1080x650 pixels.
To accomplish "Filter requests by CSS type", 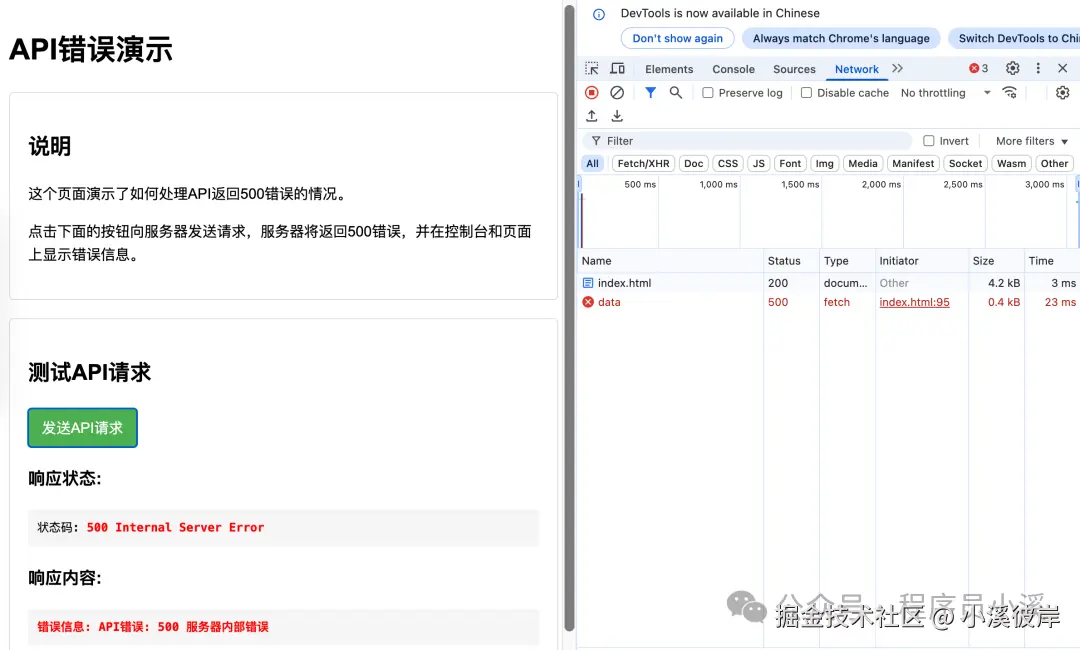I will (728, 164).
